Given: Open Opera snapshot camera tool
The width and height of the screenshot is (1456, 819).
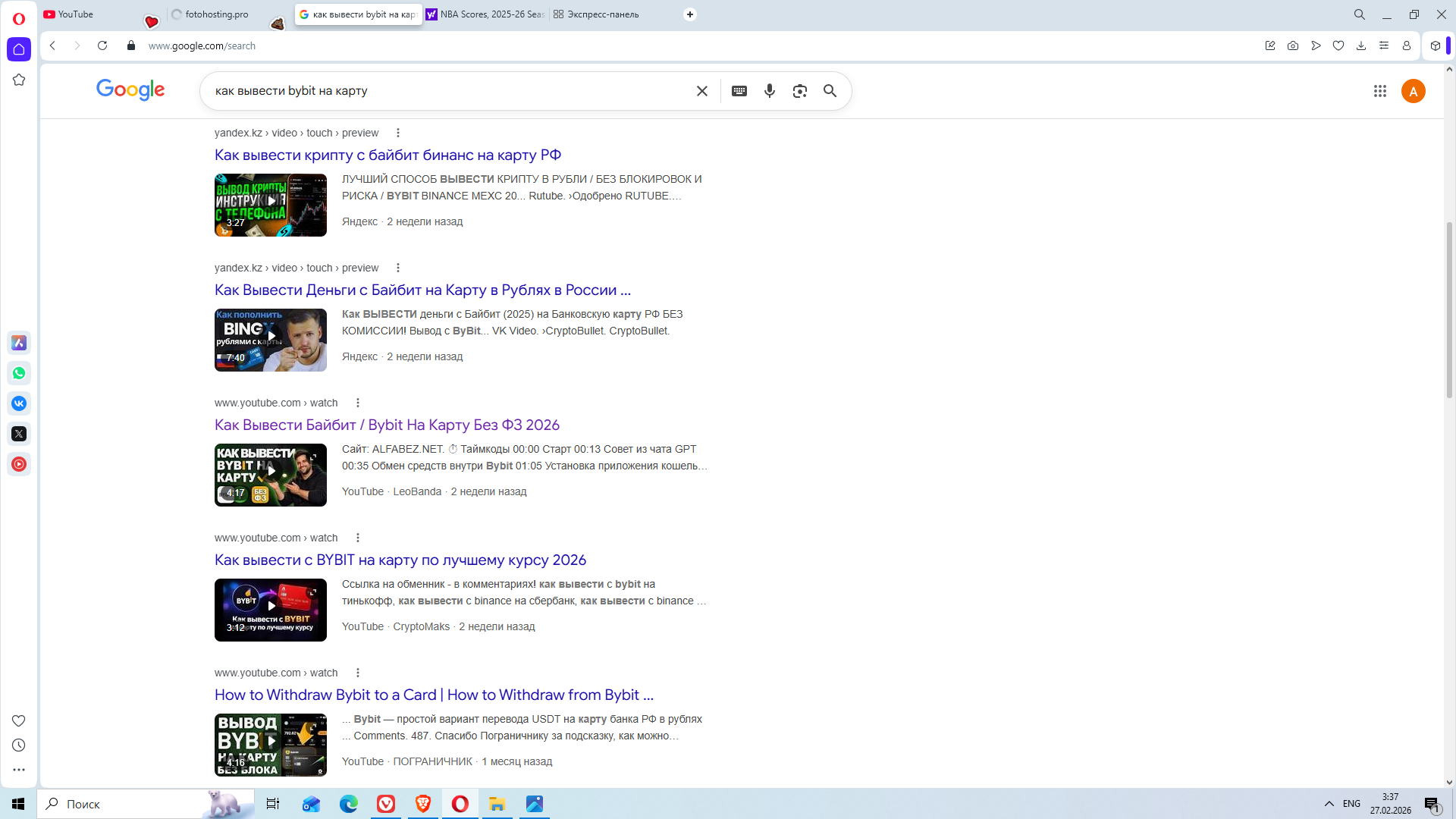Looking at the screenshot, I should 1293,45.
